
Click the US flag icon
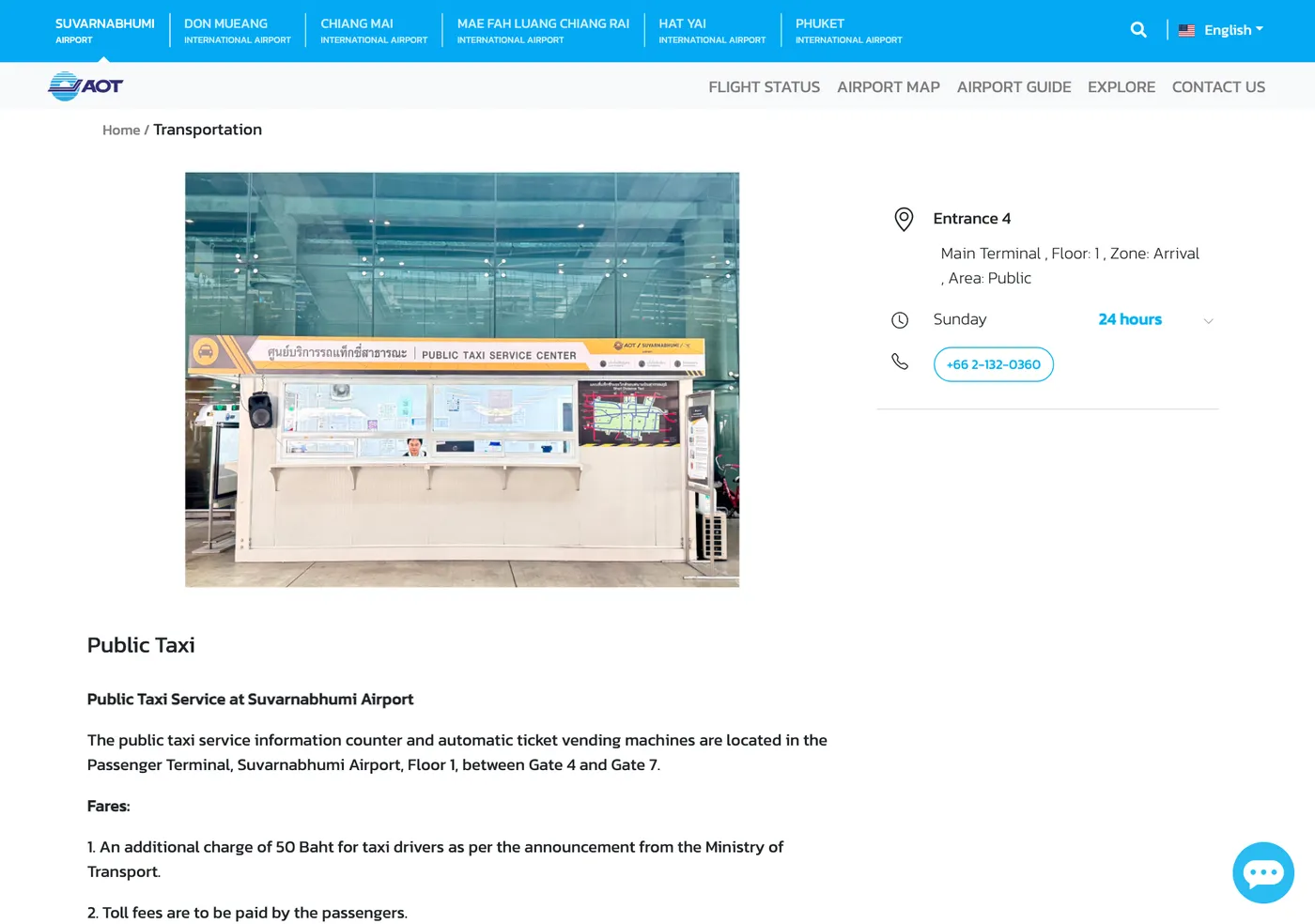click(1187, 30)
